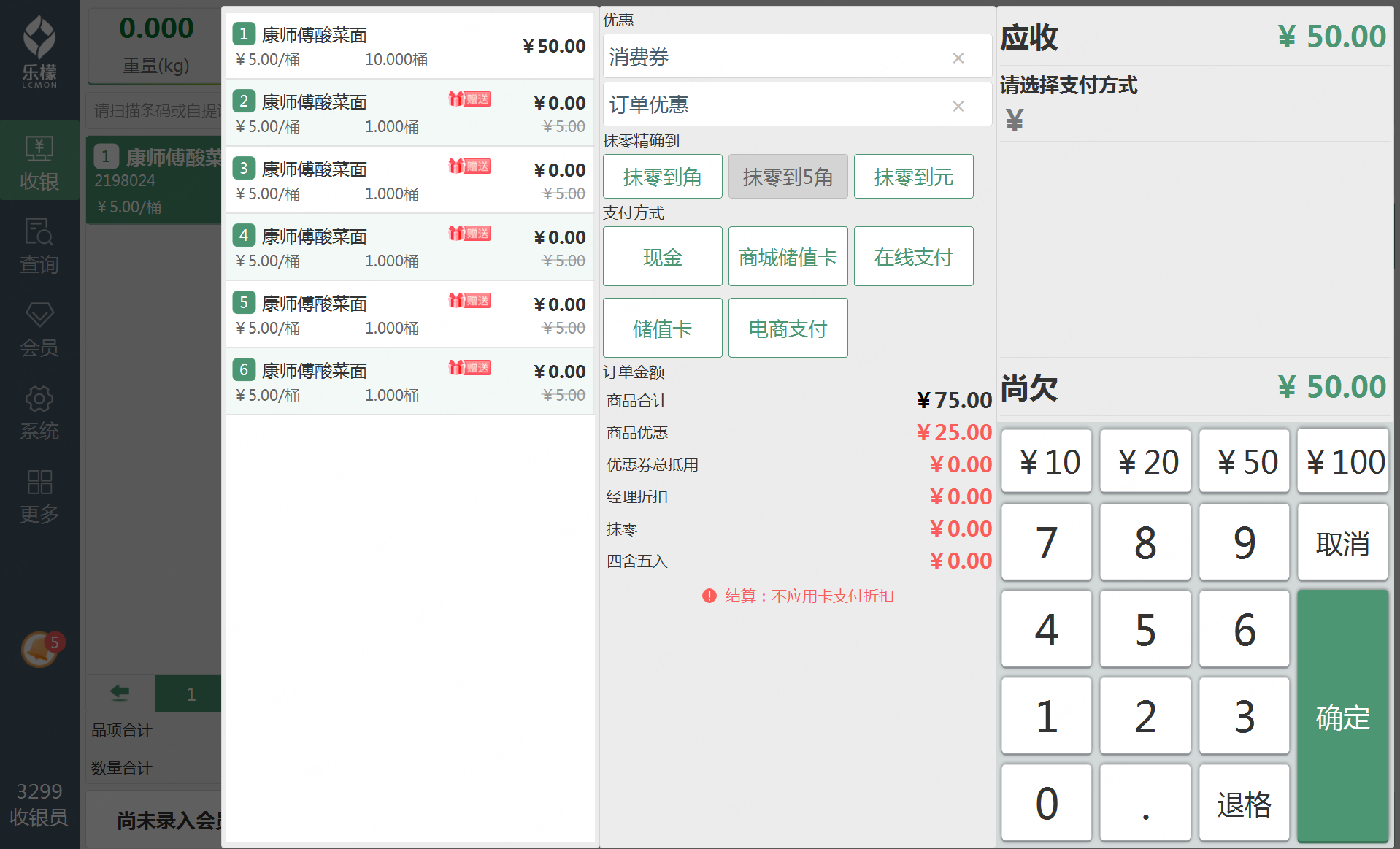Click the 结算：不应用卡支付折扣 notice text

tap(809, 596)
